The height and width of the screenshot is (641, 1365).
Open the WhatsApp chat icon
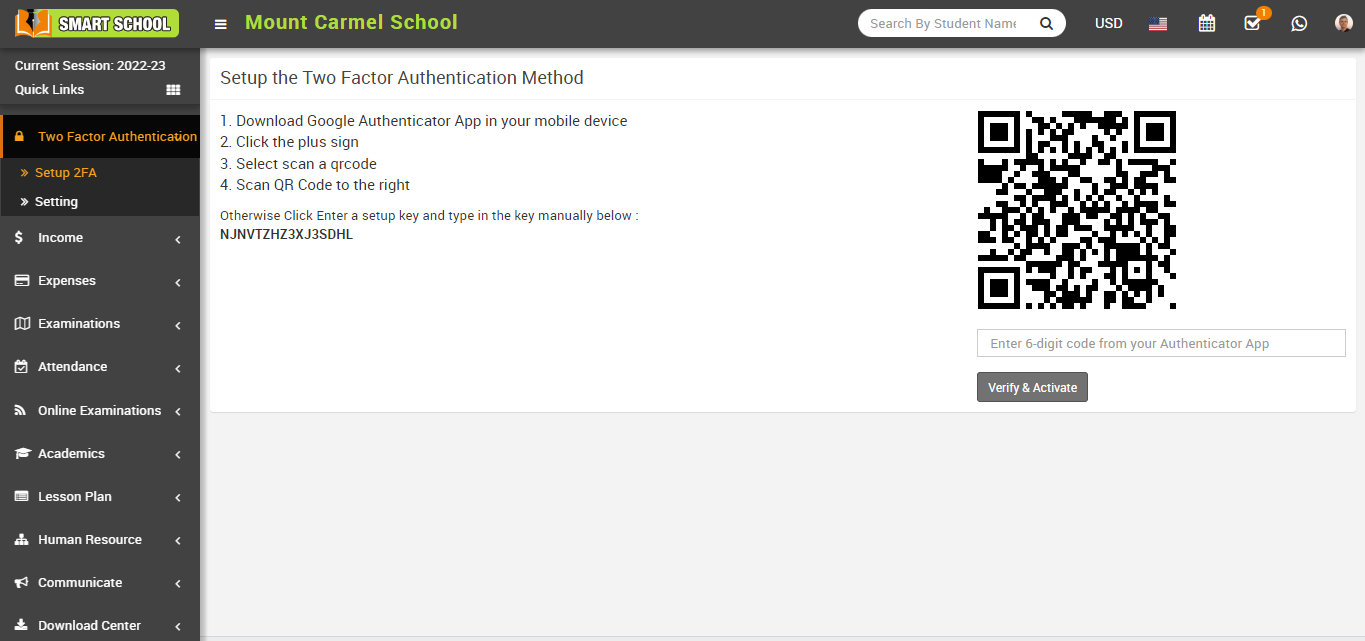(1299, 23)
